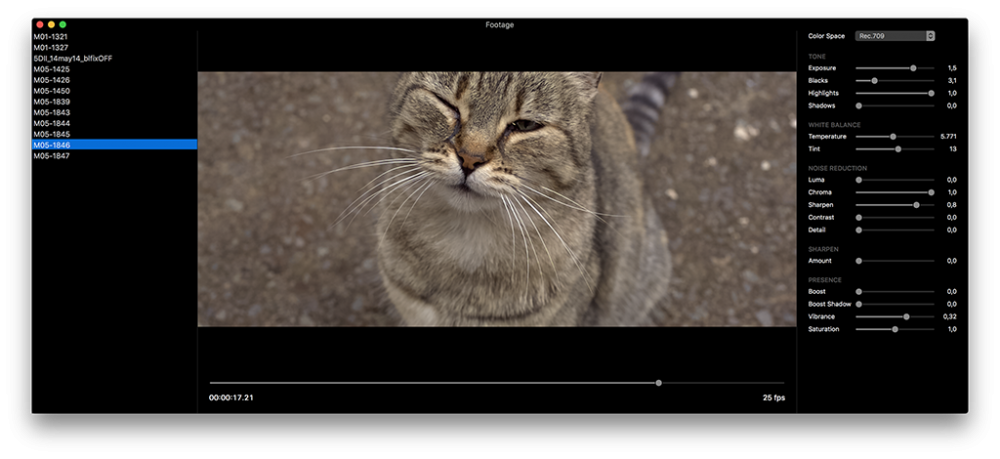
Task: Select clip M05-1425 in the list
Action: point(52,69)
